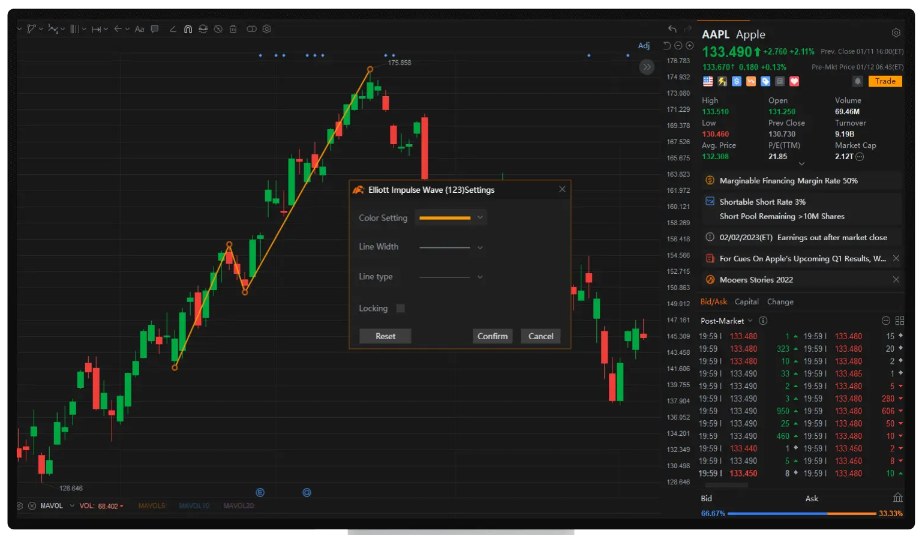Screen dimensions: 923x535
Task: Reset the chart zoom level
Action: [667, 46]
